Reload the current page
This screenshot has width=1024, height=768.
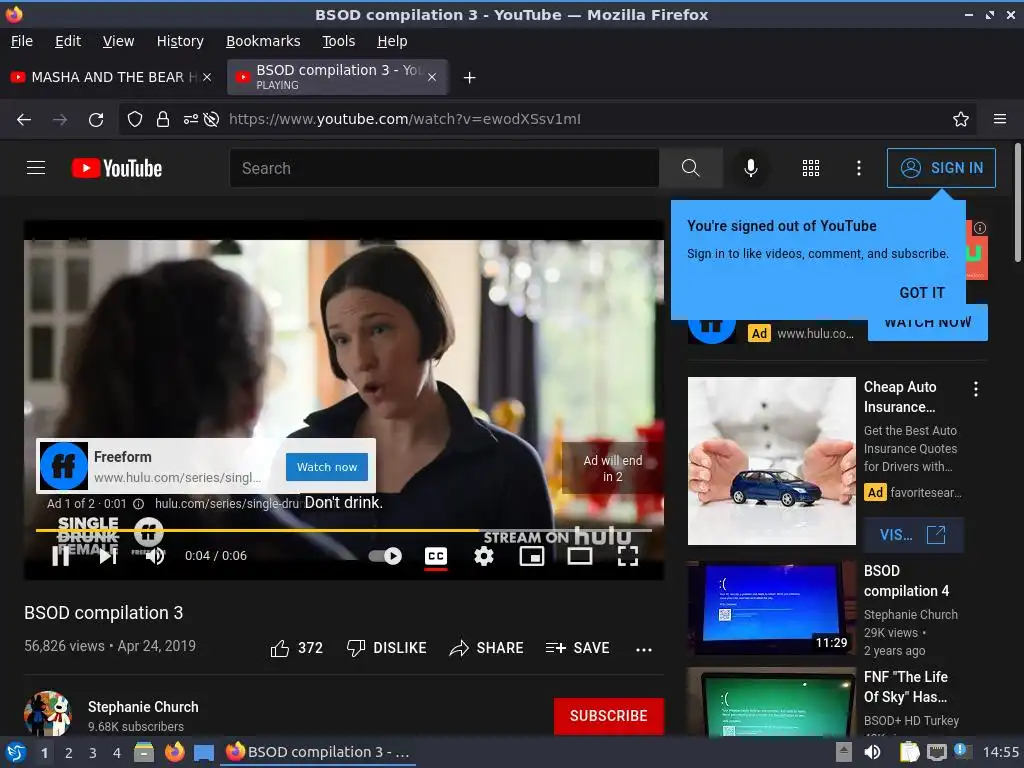pos(96,120)
